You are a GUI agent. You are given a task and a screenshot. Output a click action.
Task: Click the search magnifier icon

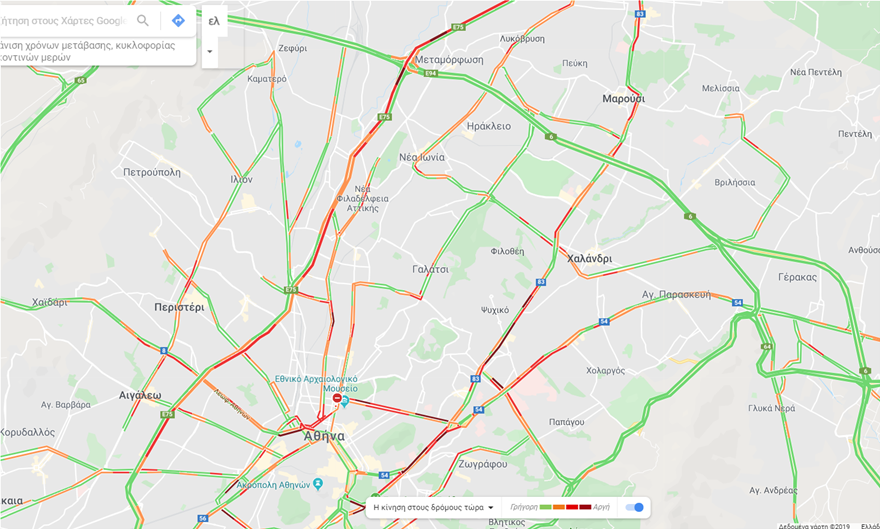143,21
